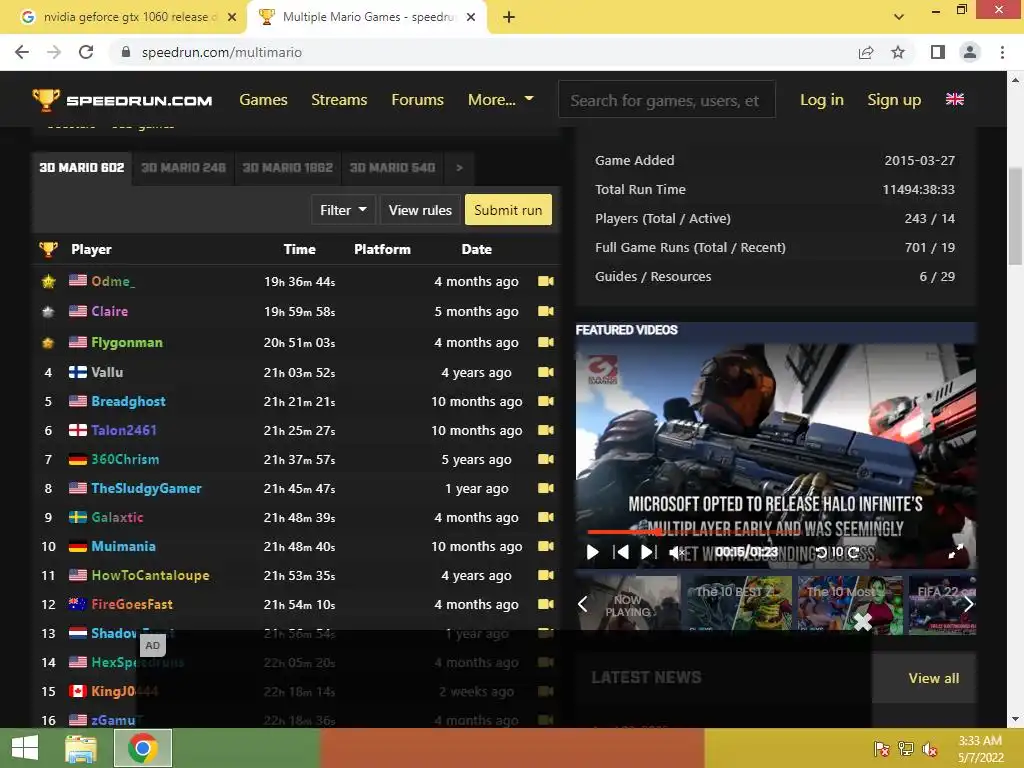Open Chrome three-dot menu
This screenshot has width=1024, height=768.
(x=1002, y=52)
